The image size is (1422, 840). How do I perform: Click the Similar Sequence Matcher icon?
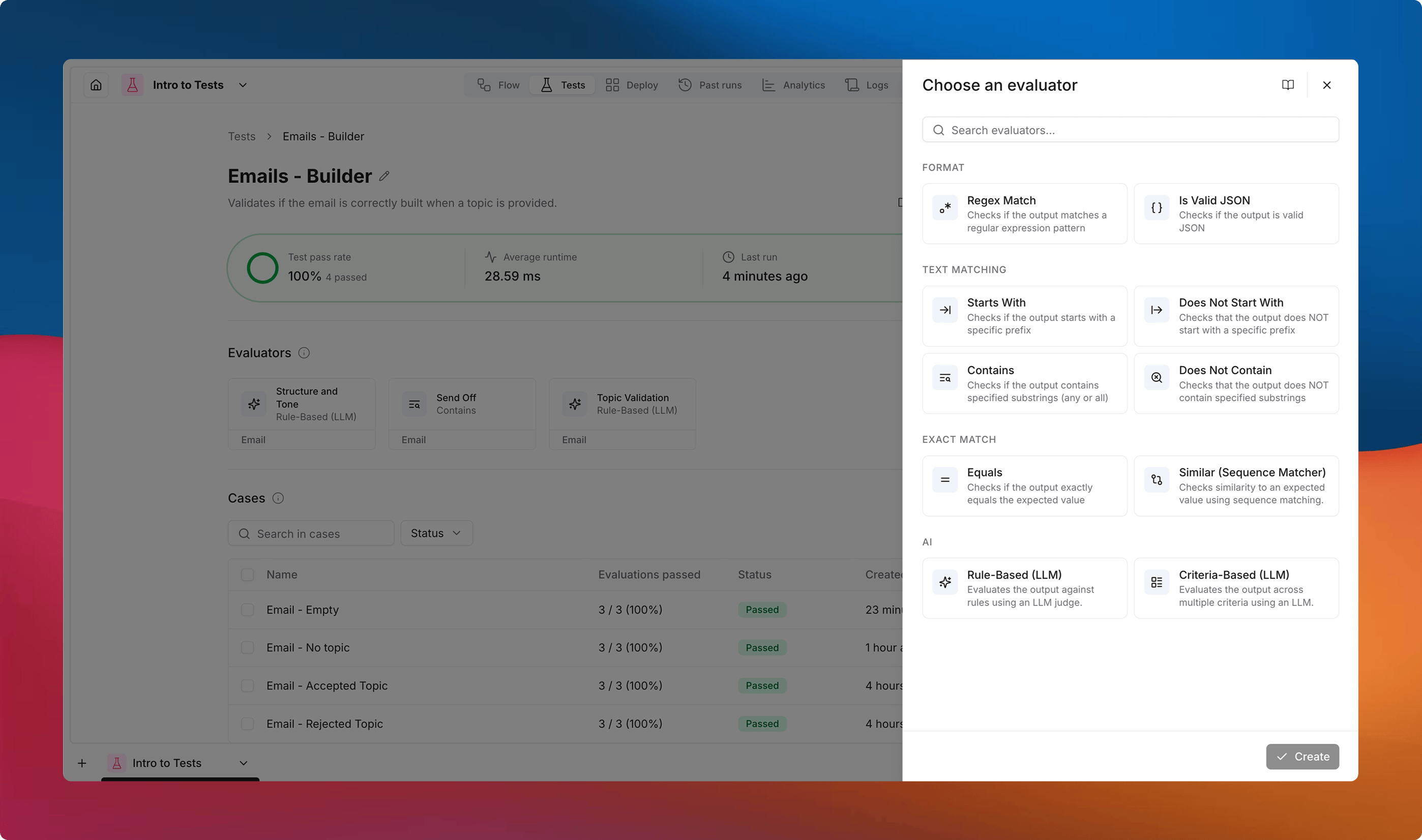(x=1157, y=480)
